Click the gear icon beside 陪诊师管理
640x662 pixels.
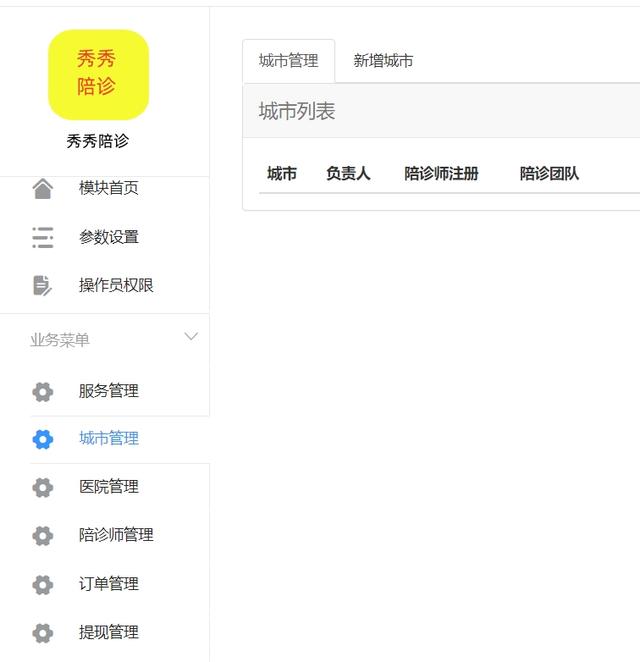[42, 535]
